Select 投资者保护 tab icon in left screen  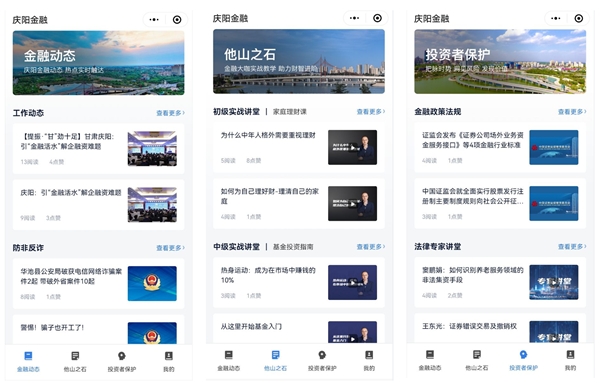pyautogui.click(x=122, y=356)
